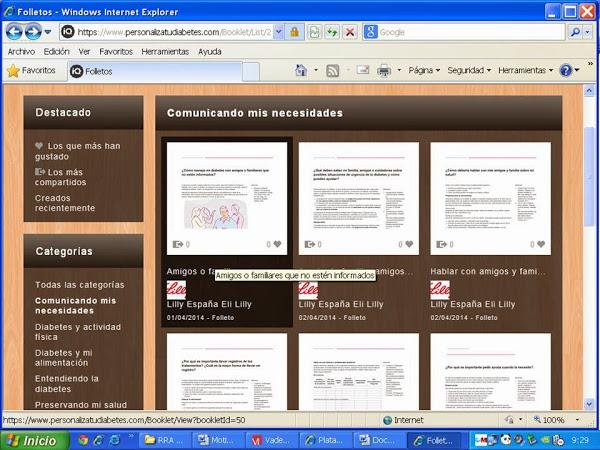Click the Home icon in command bar

pos(301,71)
